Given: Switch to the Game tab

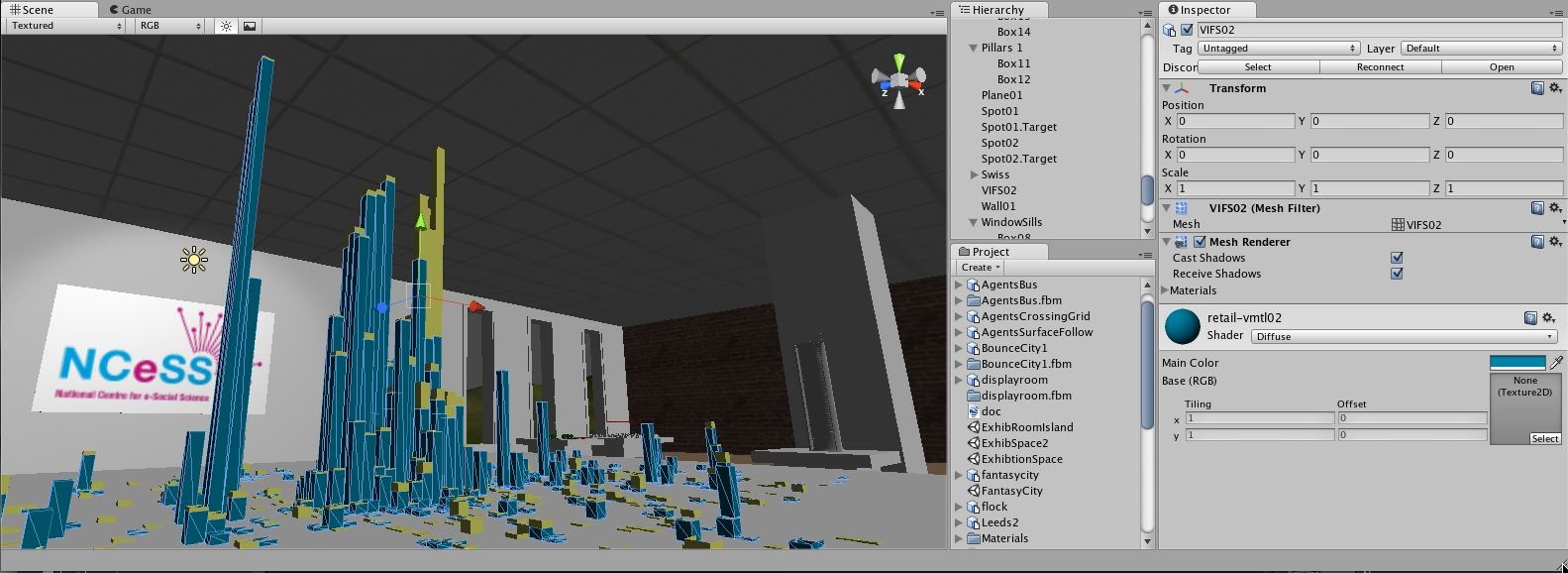Looking at the screenshot, I should (130, 10).
